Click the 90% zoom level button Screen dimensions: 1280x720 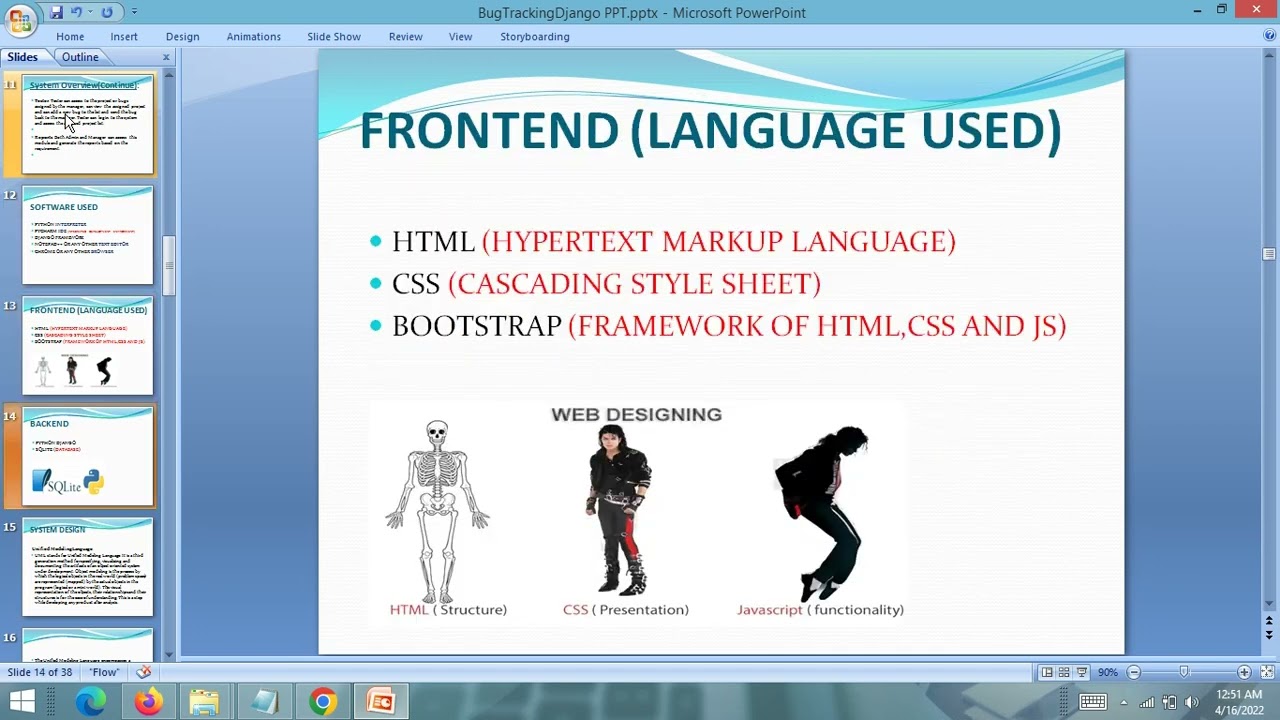(x=1108, y=672)
